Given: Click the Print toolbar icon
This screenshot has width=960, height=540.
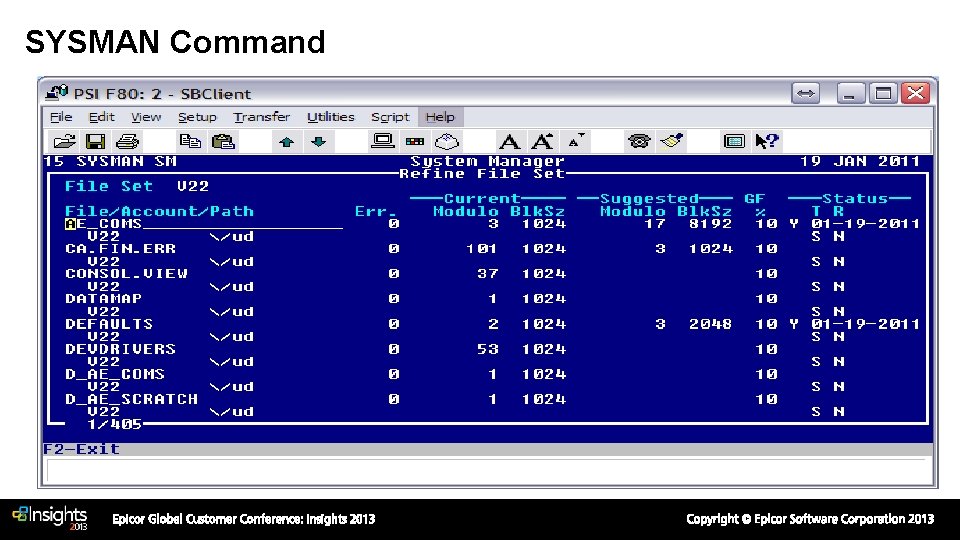Looking at the screenshot, I should 127,141.
